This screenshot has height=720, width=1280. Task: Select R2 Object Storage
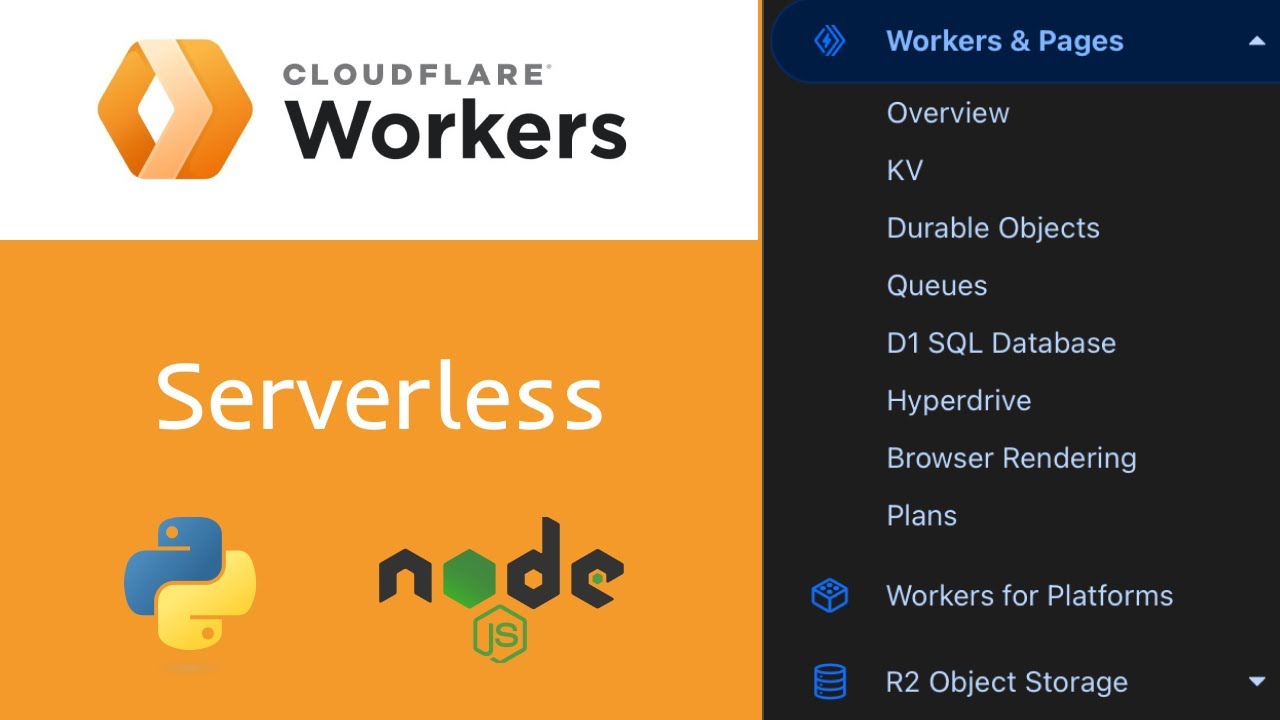(x=1007, y=682)
